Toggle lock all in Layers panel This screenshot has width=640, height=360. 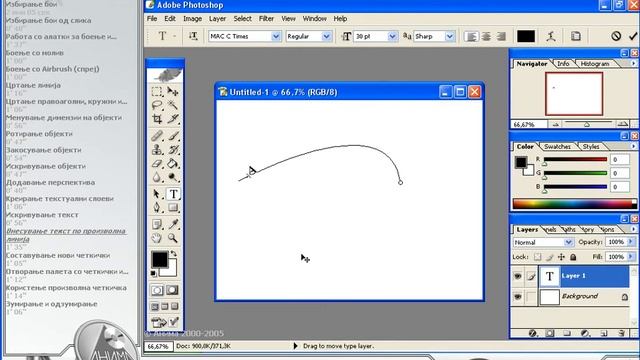point(573,257)
